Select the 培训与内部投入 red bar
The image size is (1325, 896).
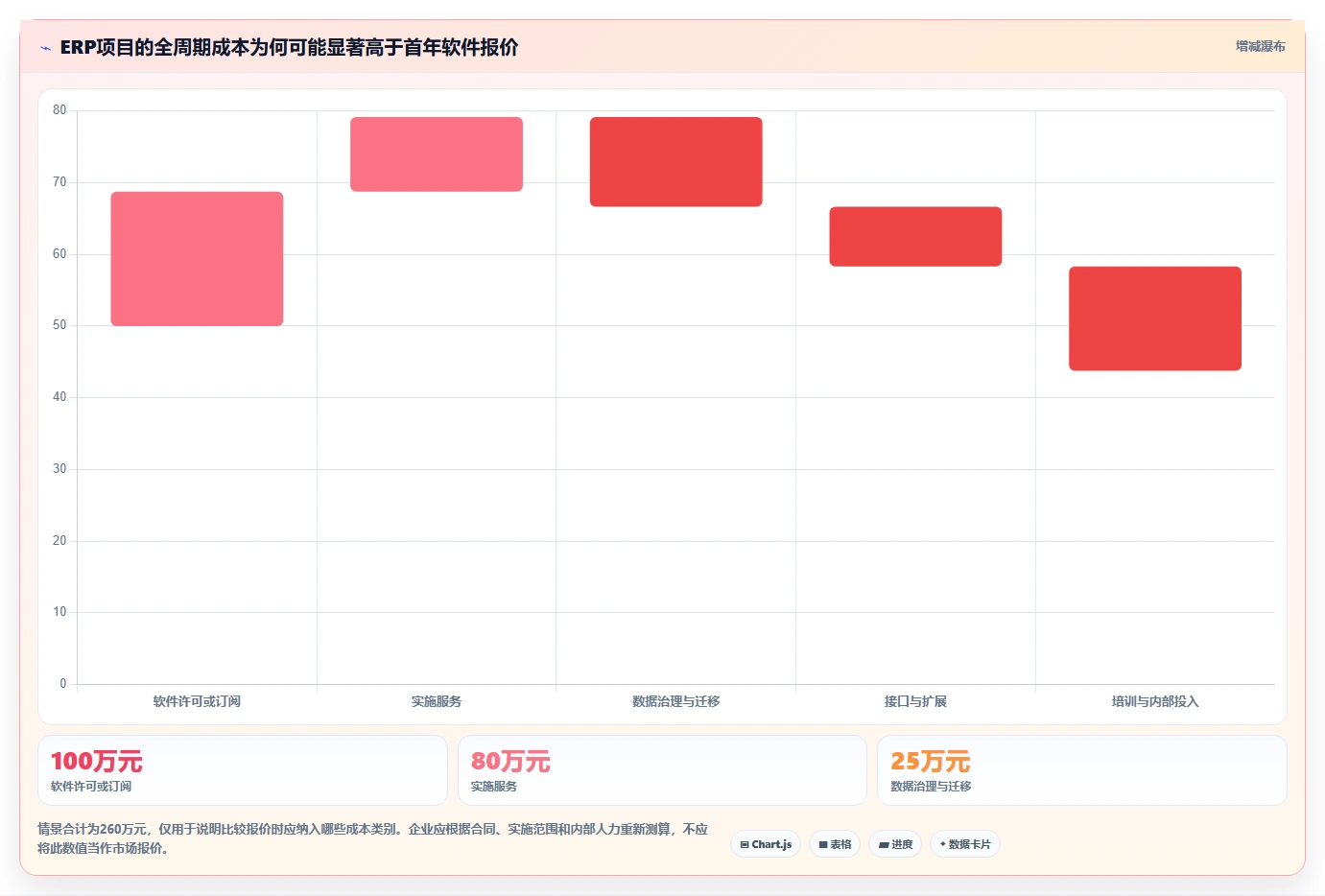click(1155, 318)
